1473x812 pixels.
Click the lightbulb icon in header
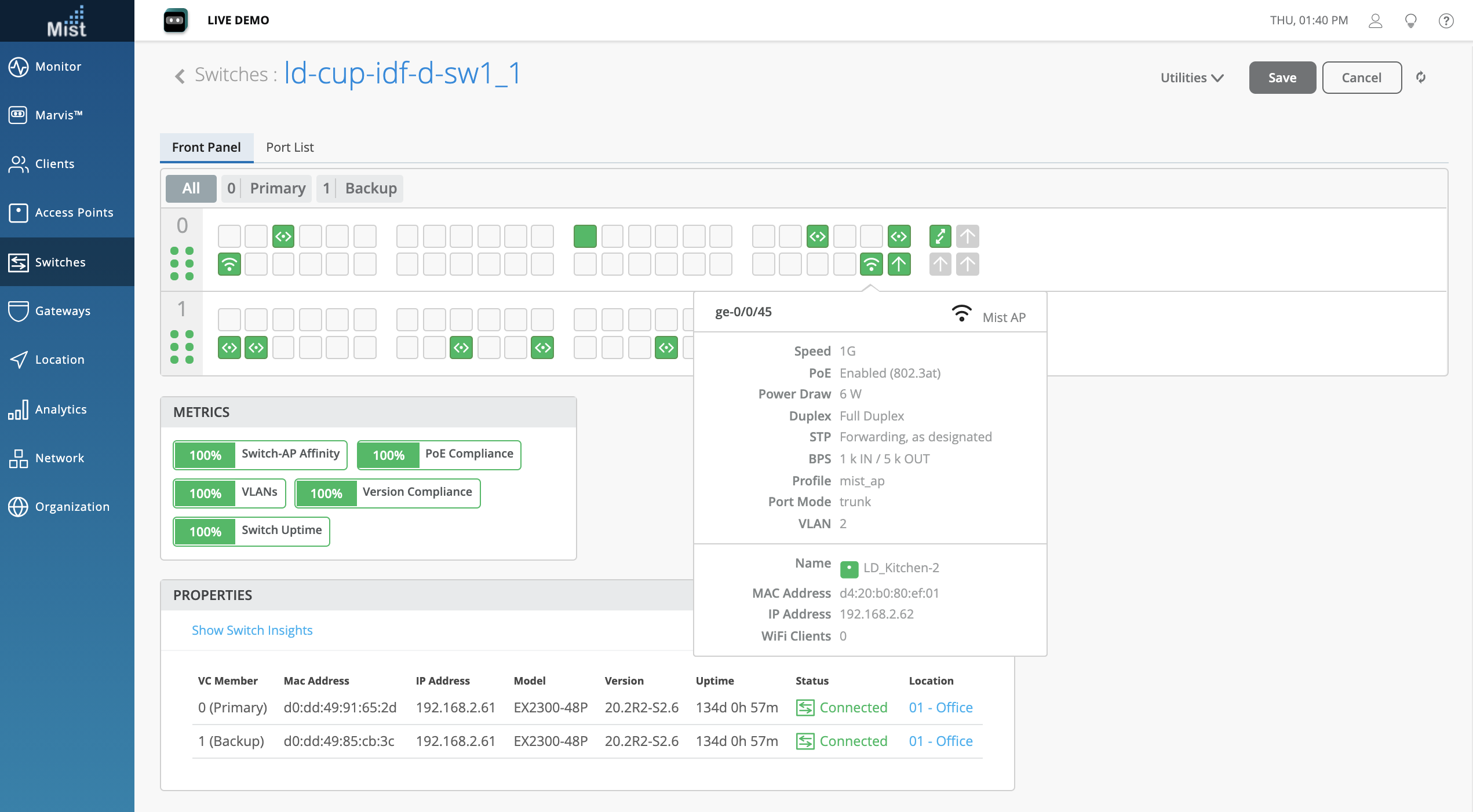pyautogui.click(x=1410, y=21)
